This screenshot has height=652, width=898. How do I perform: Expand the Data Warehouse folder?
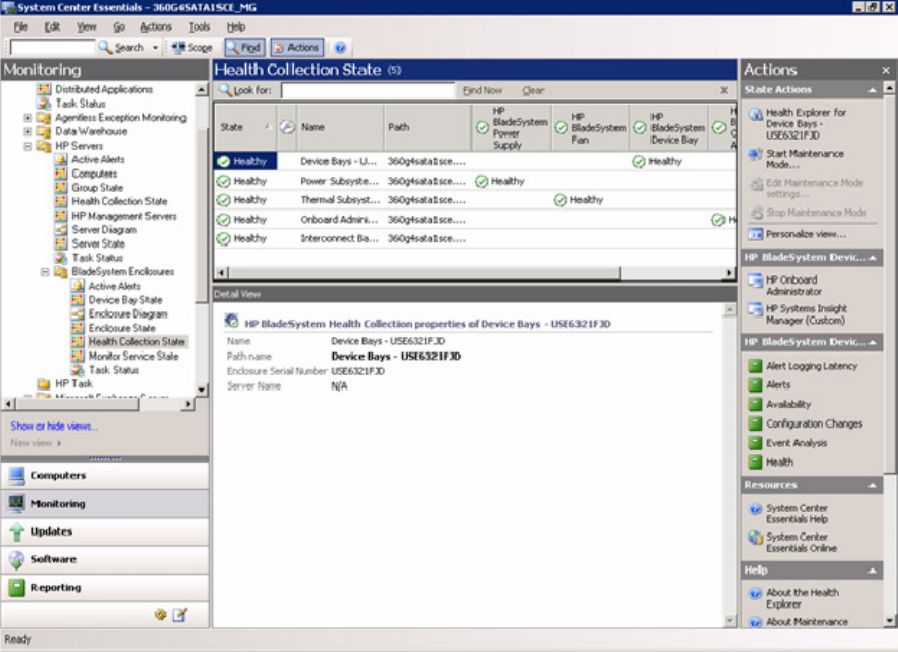point(28,131)
